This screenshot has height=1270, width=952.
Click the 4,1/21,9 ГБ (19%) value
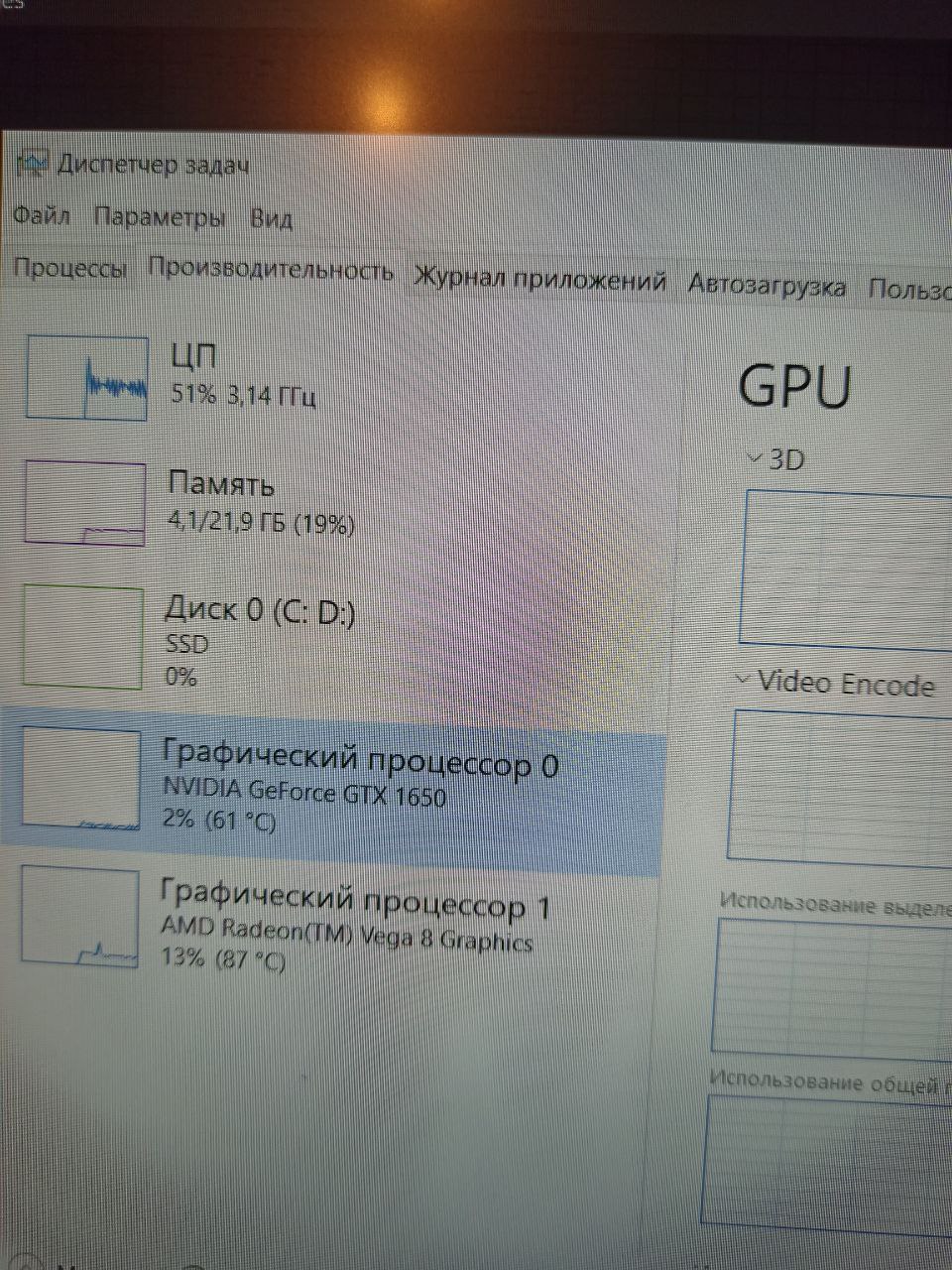[x=262, y=522]
